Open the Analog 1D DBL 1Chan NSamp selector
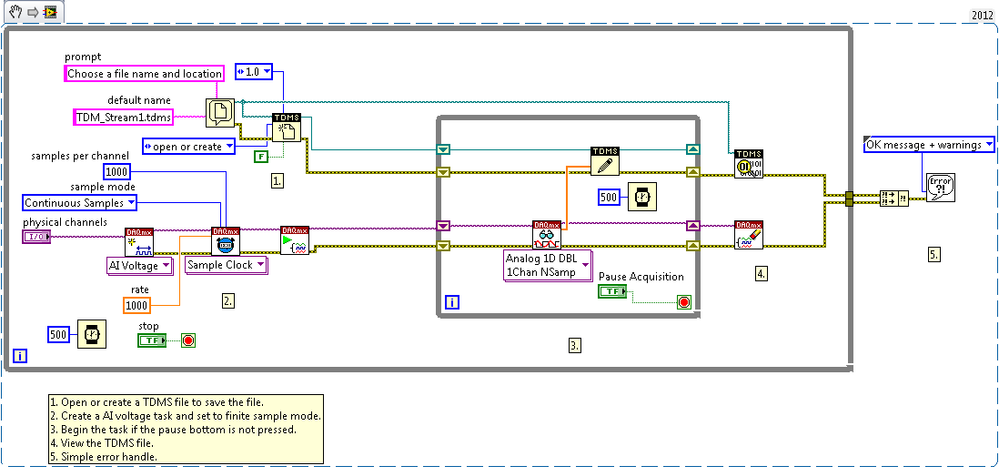 (x=548, y=266)
